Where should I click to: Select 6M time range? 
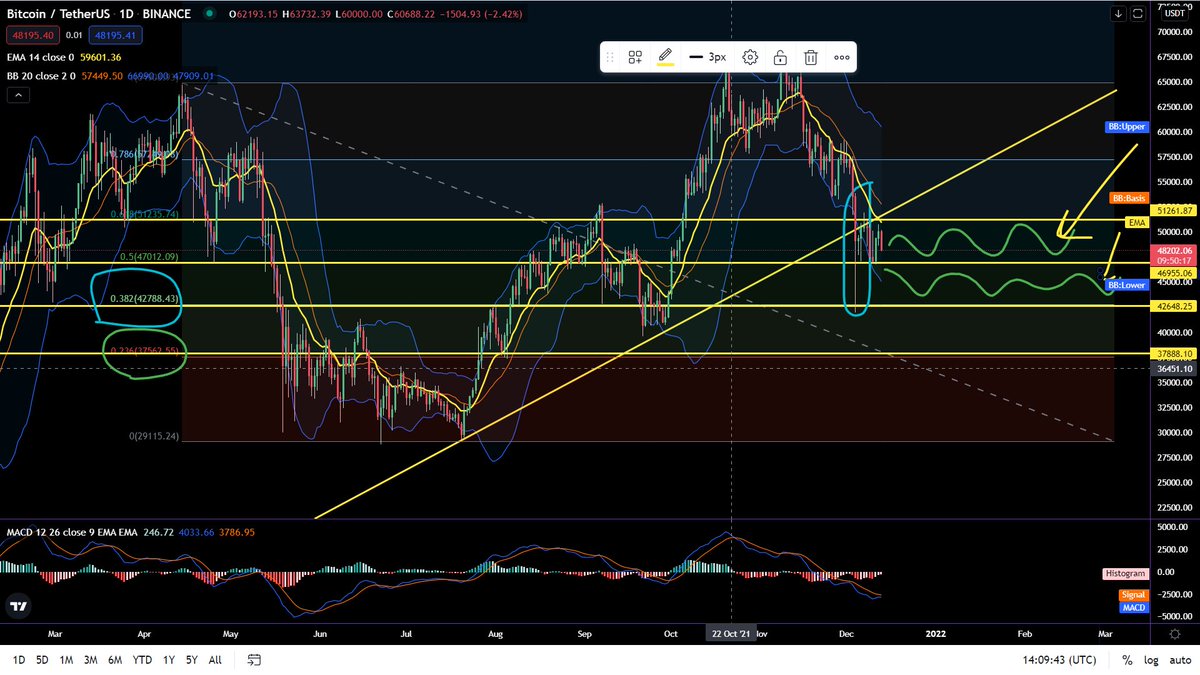(115, 660)
